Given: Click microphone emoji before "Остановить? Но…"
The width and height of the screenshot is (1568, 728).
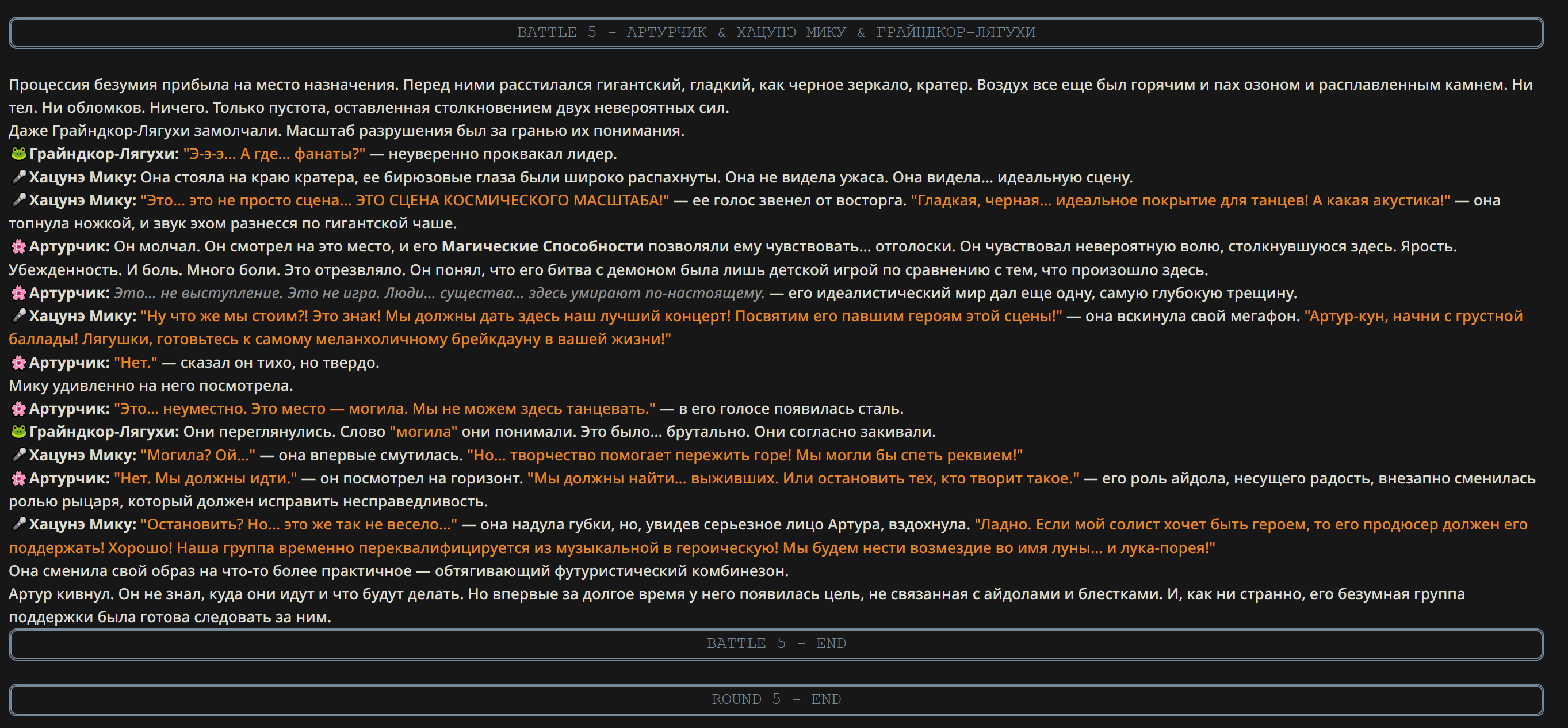Looking at the screenshot, I should pyautogui.click(x=19, y=524).
